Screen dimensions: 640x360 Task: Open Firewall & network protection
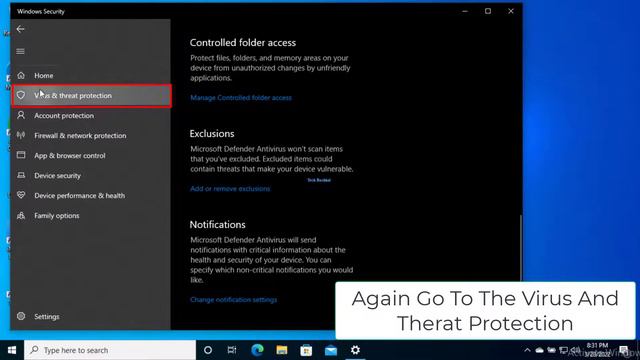pos(91,136)
